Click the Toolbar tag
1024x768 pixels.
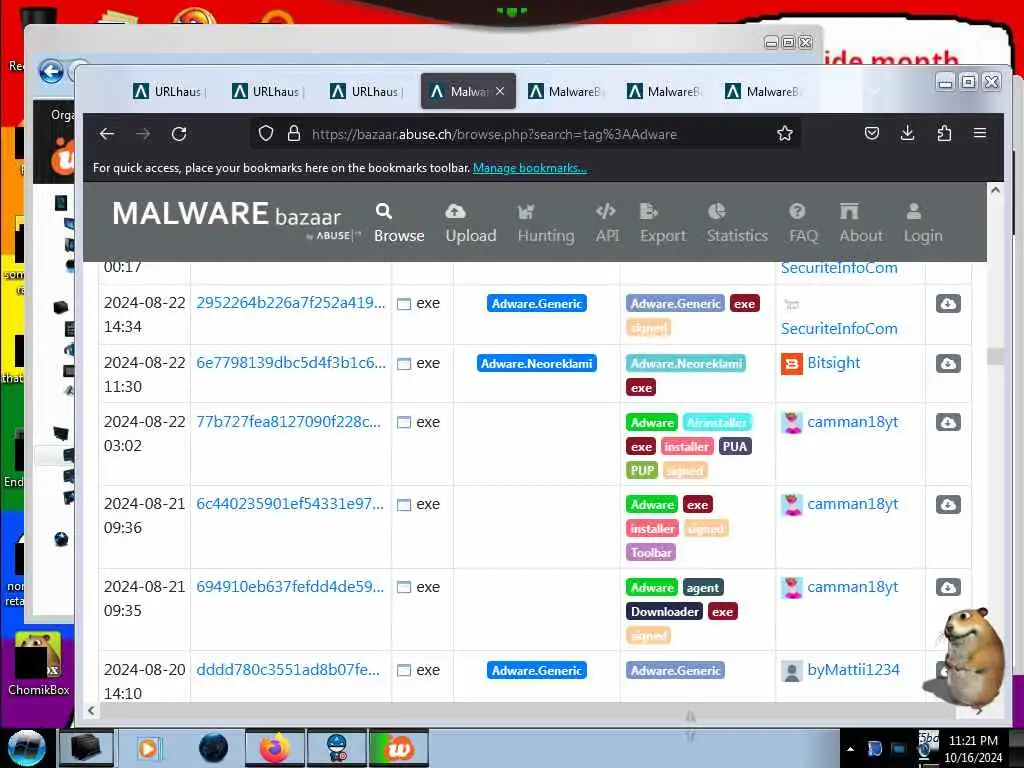[651, 553]
